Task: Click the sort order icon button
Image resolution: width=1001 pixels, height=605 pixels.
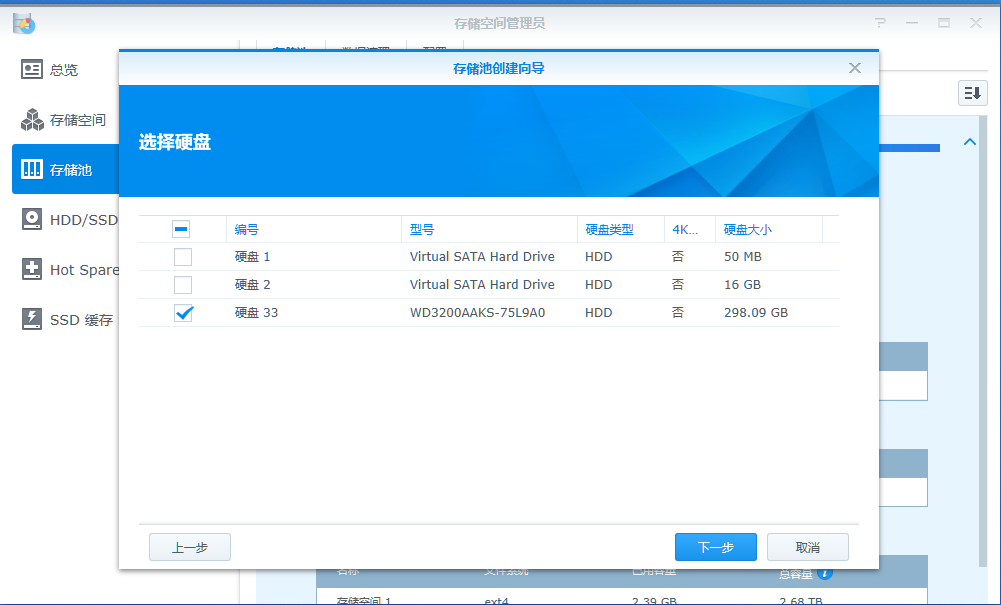Action: point(972,93)
